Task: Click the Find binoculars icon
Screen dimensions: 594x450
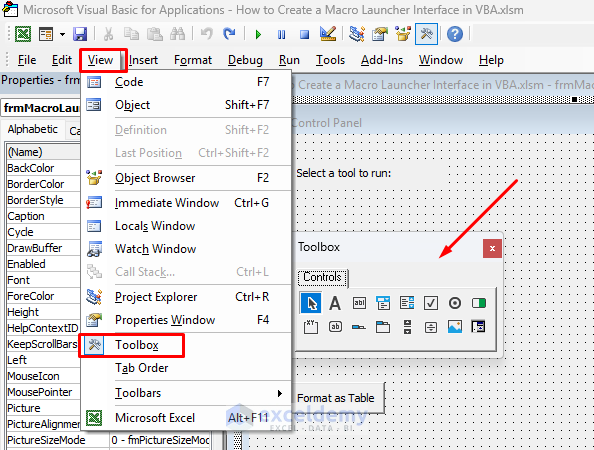Action: coord(177,34)
